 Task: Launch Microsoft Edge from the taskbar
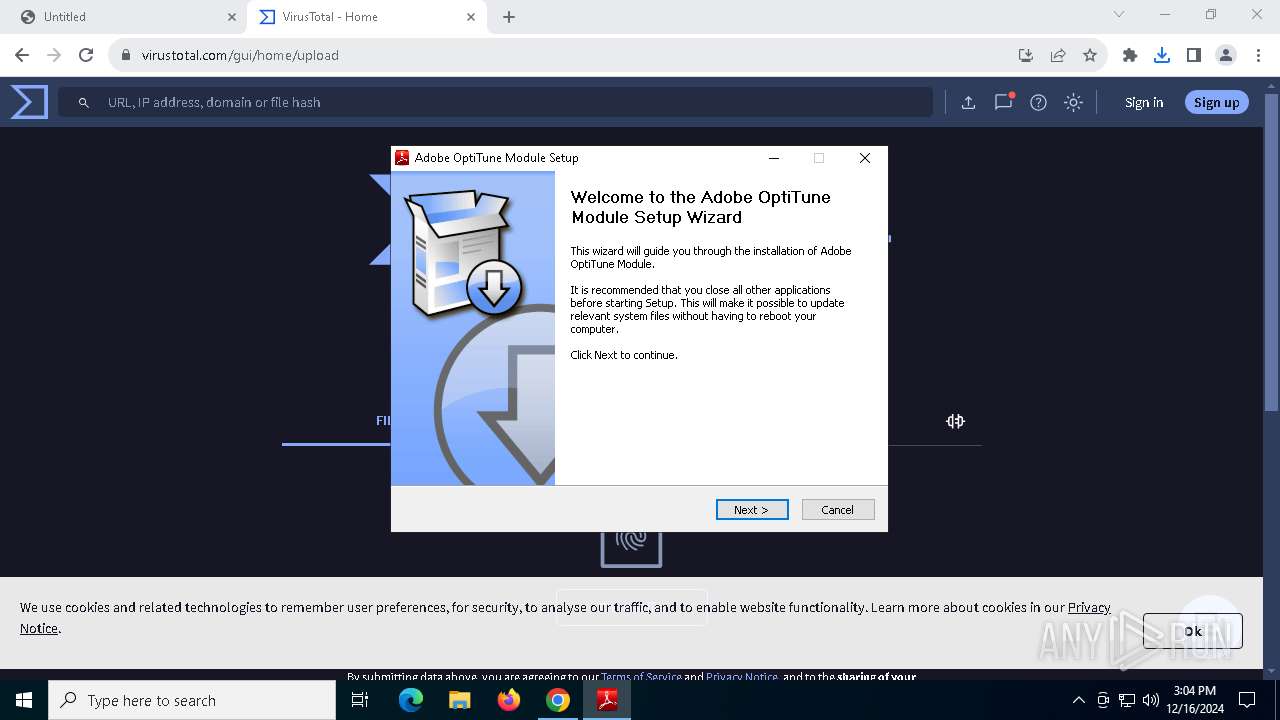pos(411,700)
